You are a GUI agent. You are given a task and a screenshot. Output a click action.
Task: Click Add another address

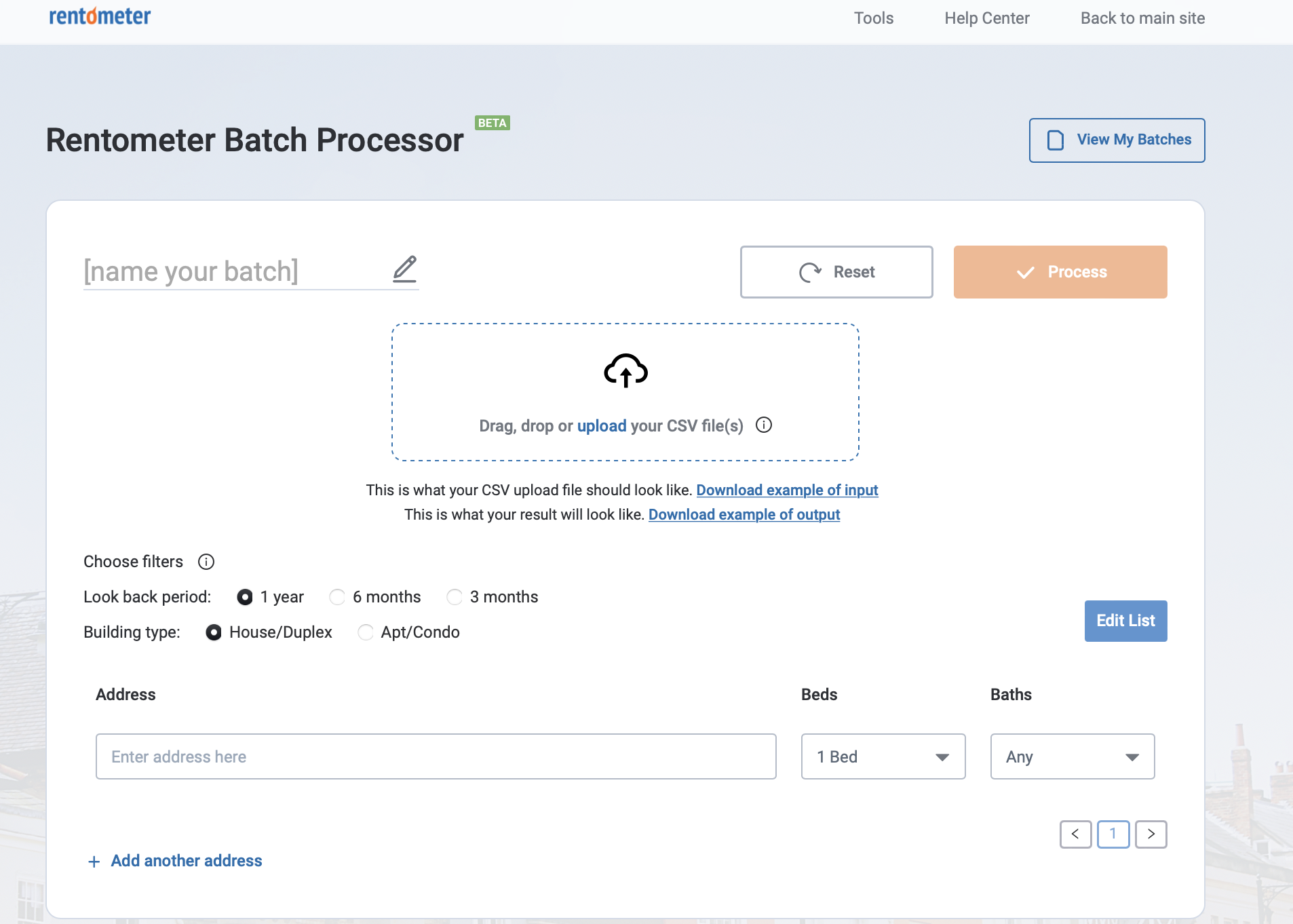187,861
